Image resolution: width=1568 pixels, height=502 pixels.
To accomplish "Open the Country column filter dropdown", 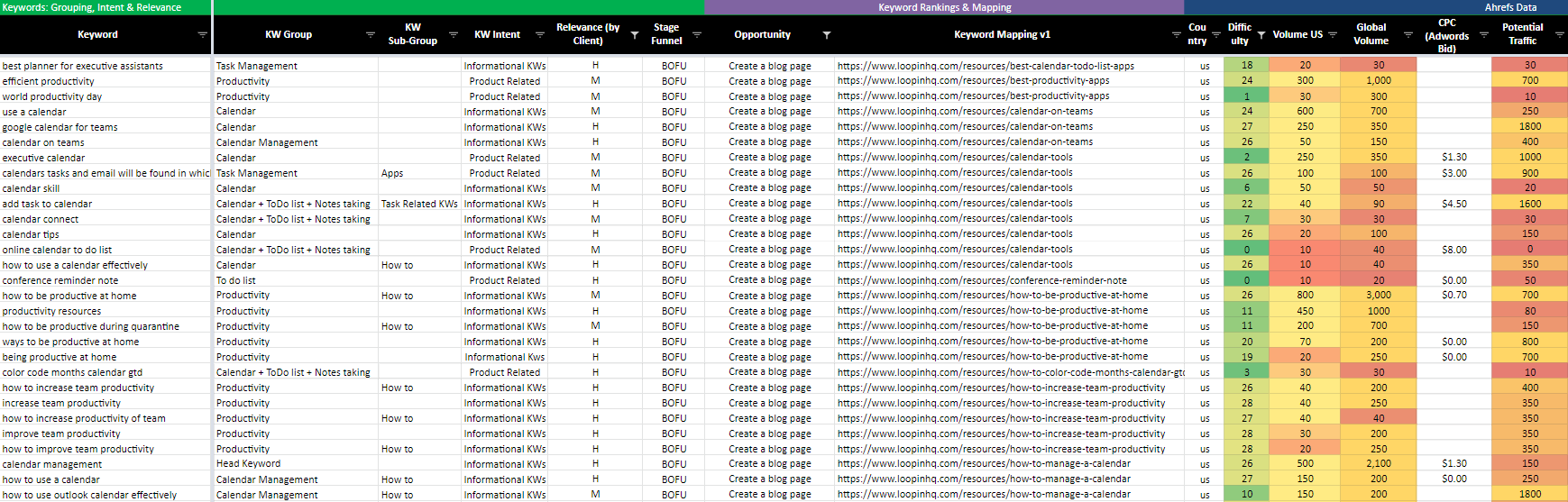I will tap(1215, 35).
